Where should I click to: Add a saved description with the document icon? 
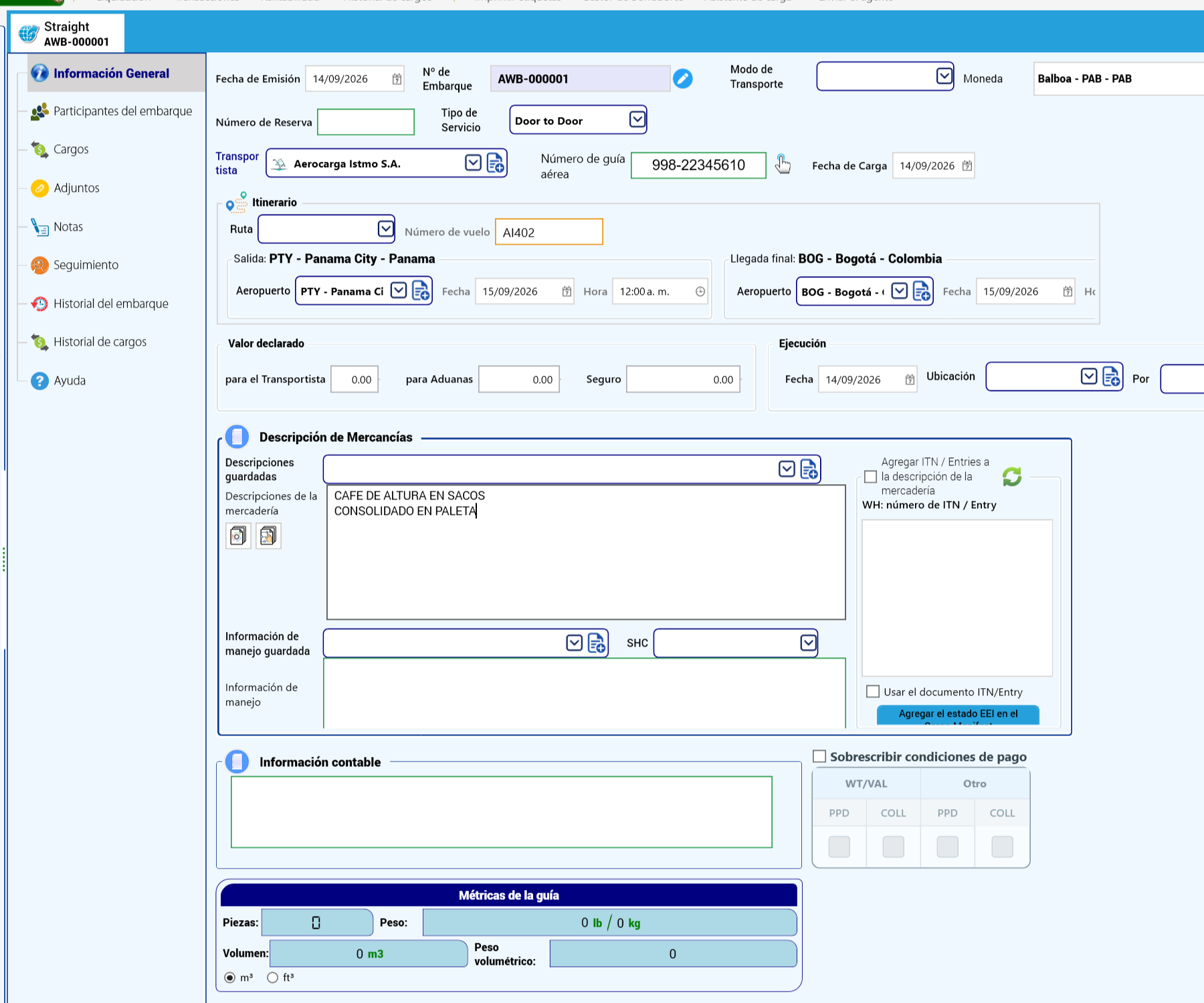coord(809,469)
